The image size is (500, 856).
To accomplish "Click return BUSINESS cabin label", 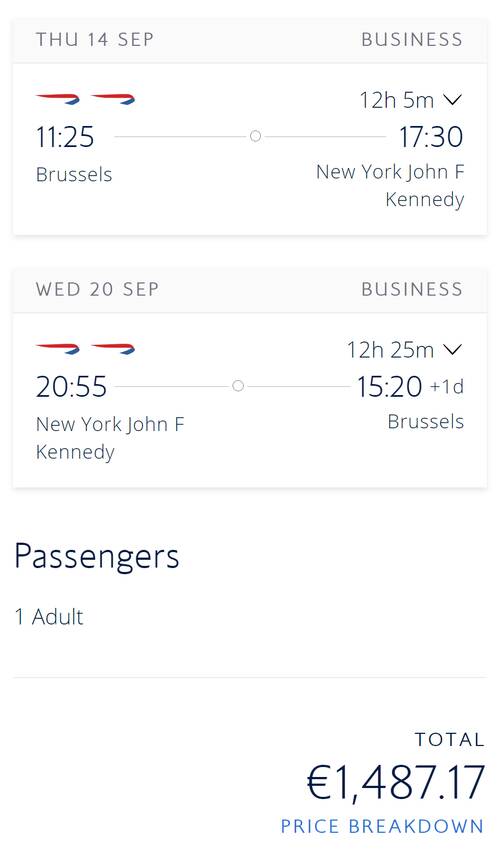I will 412,289.
